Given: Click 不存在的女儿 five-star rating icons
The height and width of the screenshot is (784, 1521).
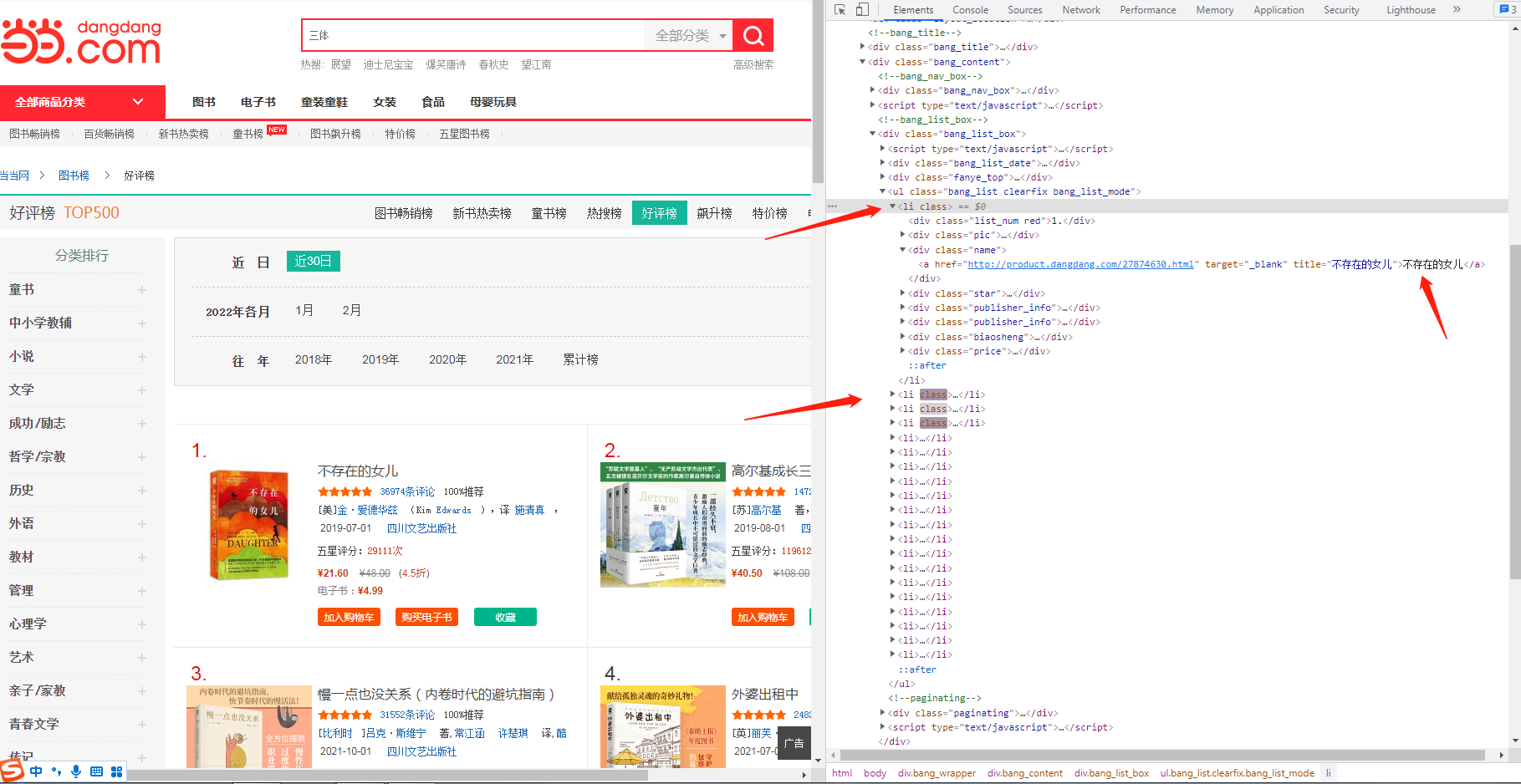Looking at the screenshot, I should [345, 491].
